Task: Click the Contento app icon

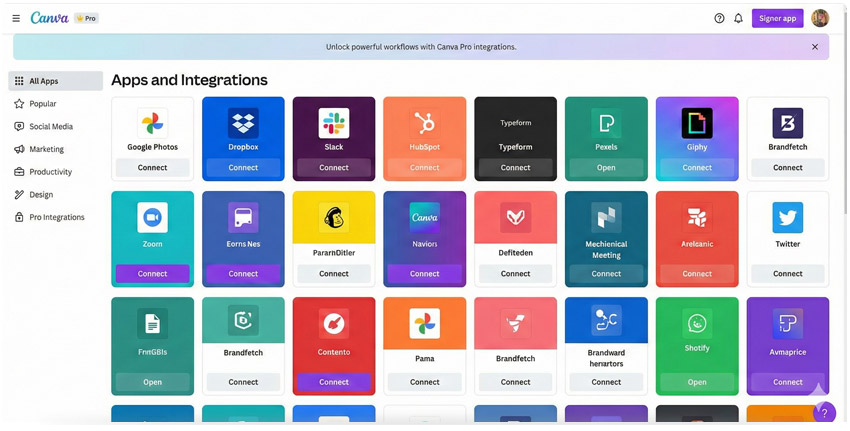Action: coord(334,324)
